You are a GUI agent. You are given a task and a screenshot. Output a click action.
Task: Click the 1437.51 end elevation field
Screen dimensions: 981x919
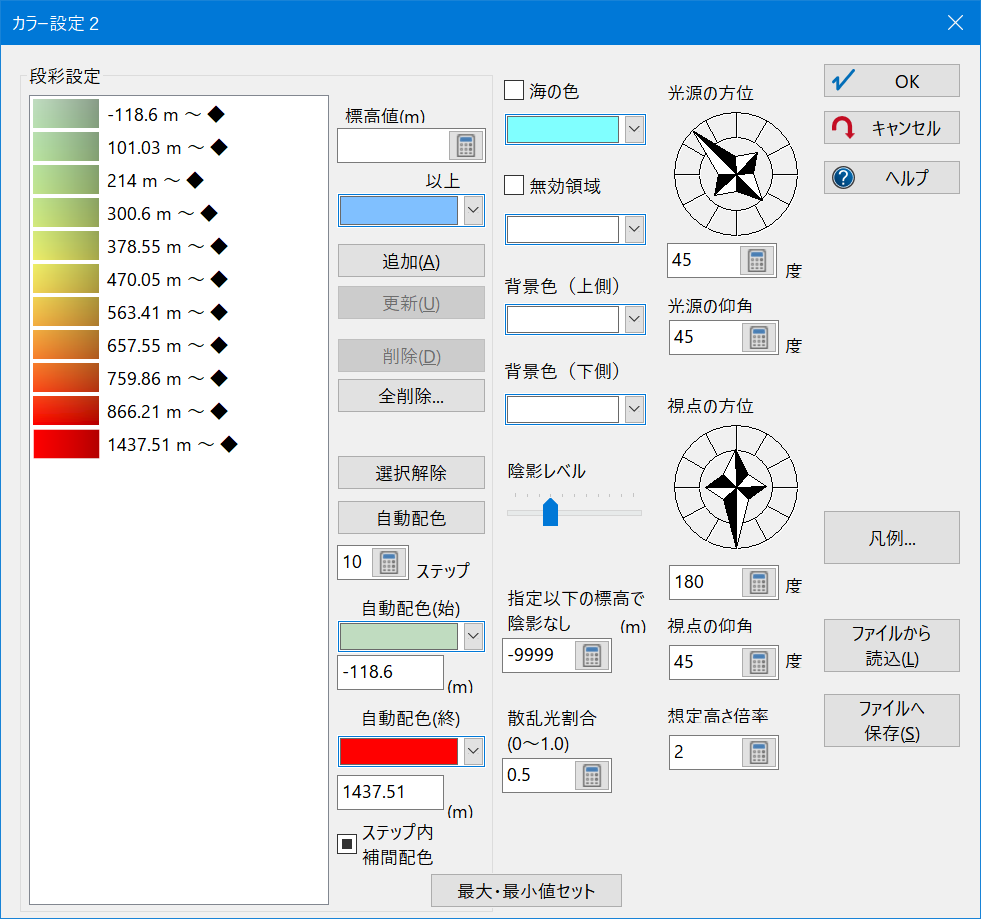click(390, 792)
